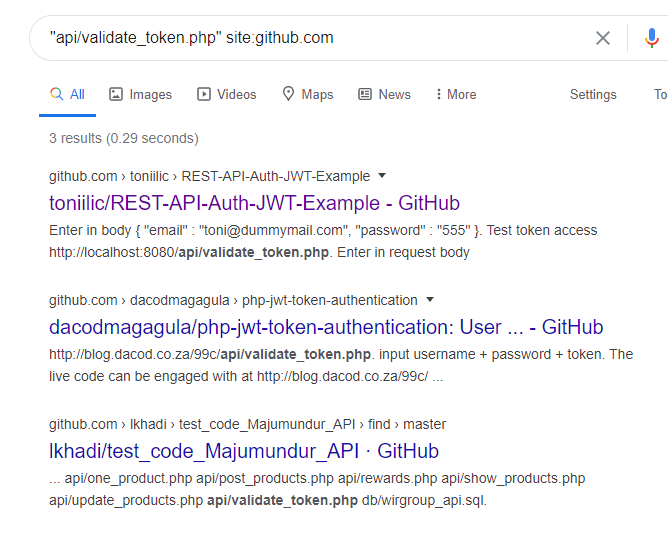Open the More search options menu
This screenshot has height=560, width=668.
(x=456, y=94)
